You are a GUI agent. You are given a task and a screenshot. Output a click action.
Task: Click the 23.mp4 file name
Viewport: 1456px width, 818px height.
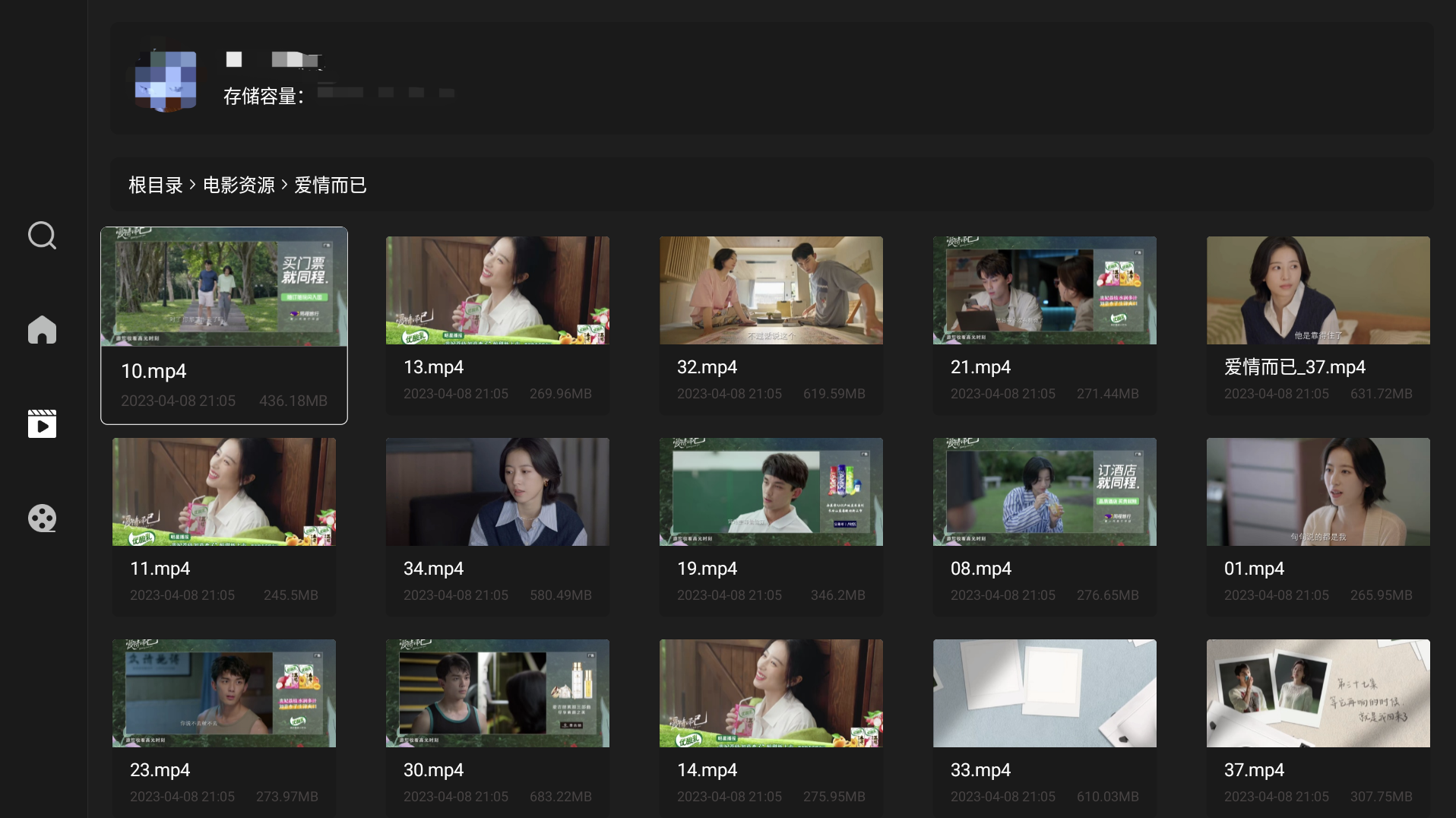point(160,770)
